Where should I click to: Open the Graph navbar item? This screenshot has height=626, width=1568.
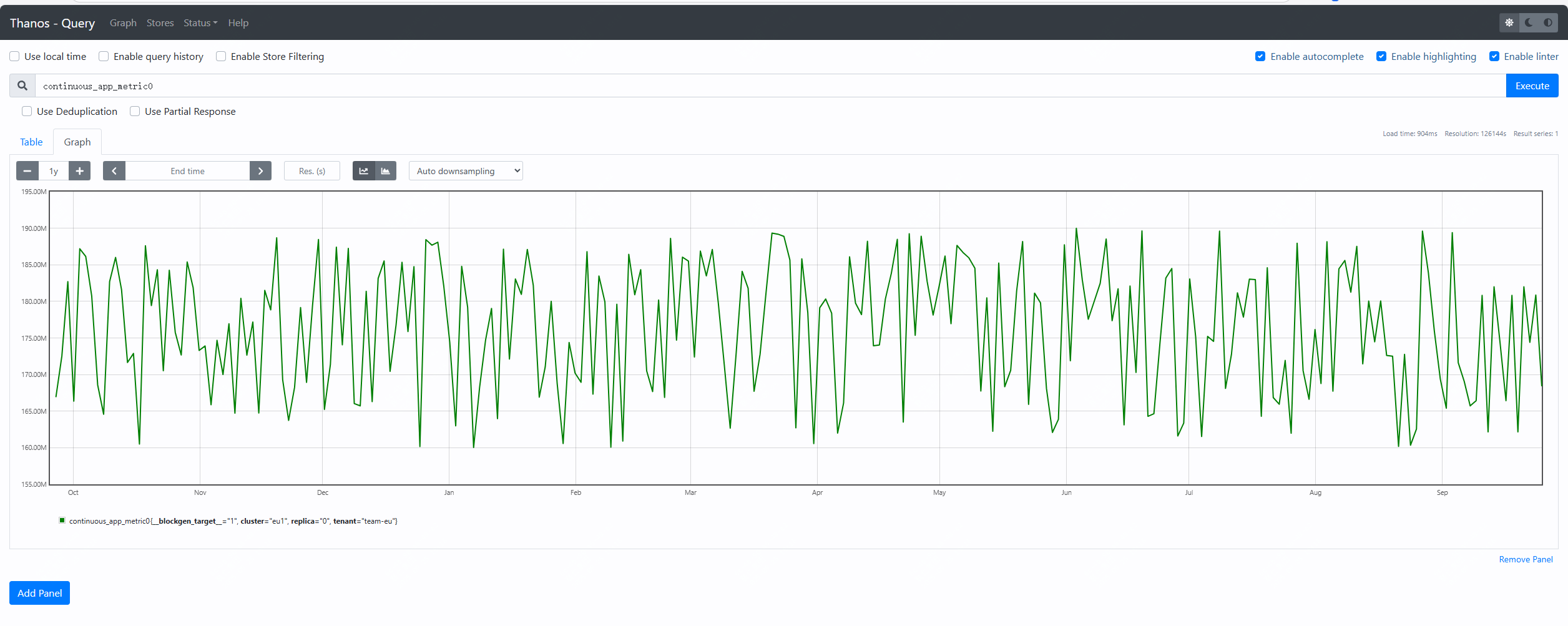[123, 22]
